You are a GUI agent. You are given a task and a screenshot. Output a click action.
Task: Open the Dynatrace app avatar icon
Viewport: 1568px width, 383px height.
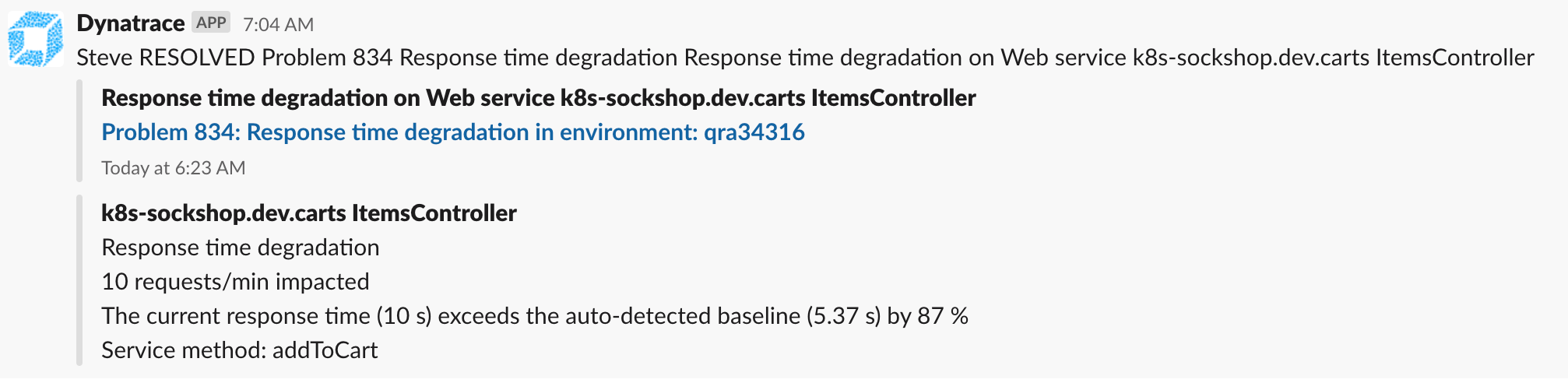pyautogui.click(x=36, y=39)
